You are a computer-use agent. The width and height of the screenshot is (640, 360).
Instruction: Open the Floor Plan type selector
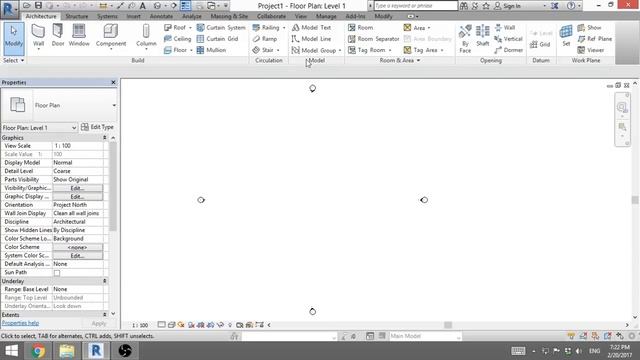[x=59, y=105]
